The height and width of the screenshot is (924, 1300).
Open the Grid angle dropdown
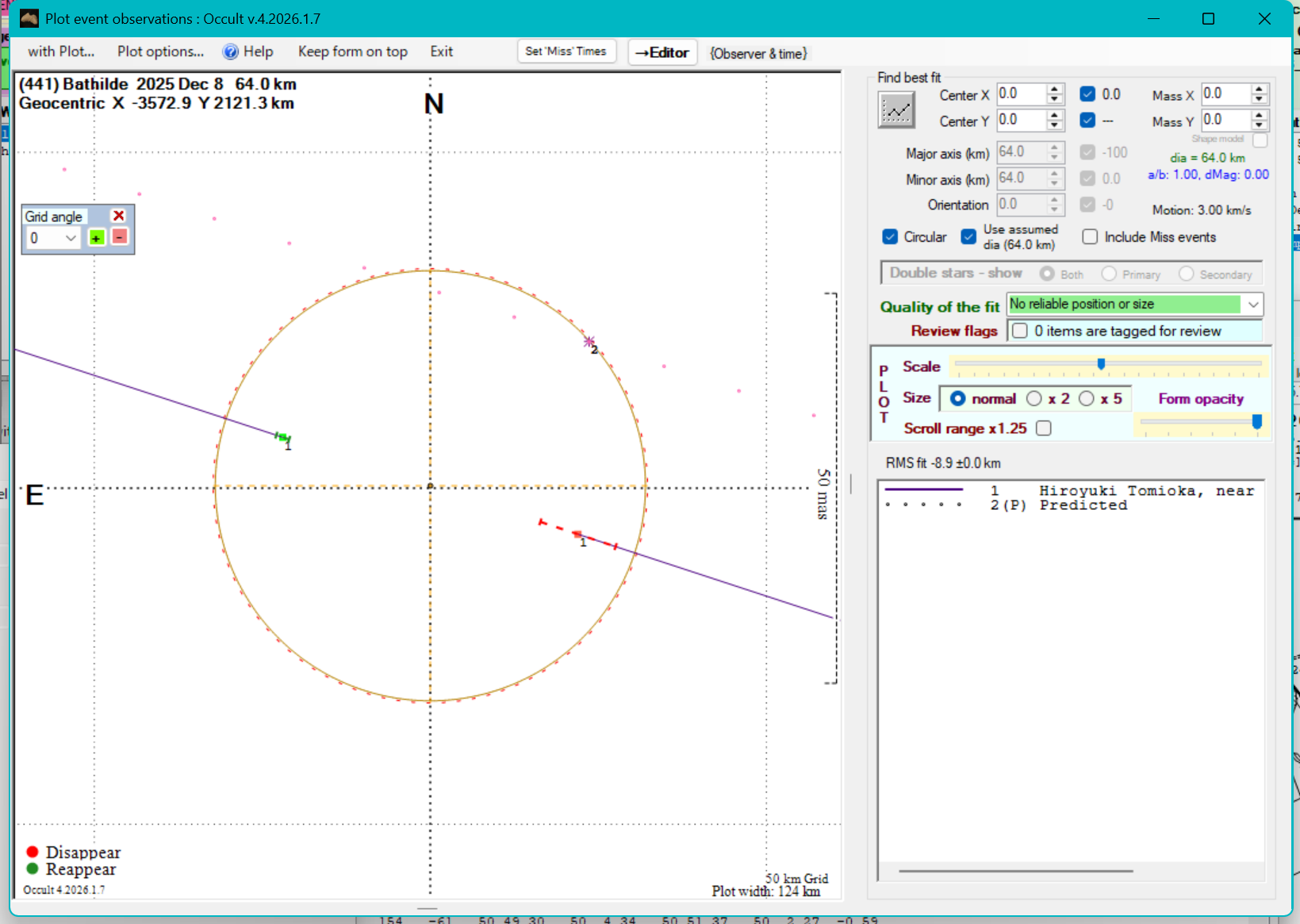pyautogui.click(x=71, y=238)
